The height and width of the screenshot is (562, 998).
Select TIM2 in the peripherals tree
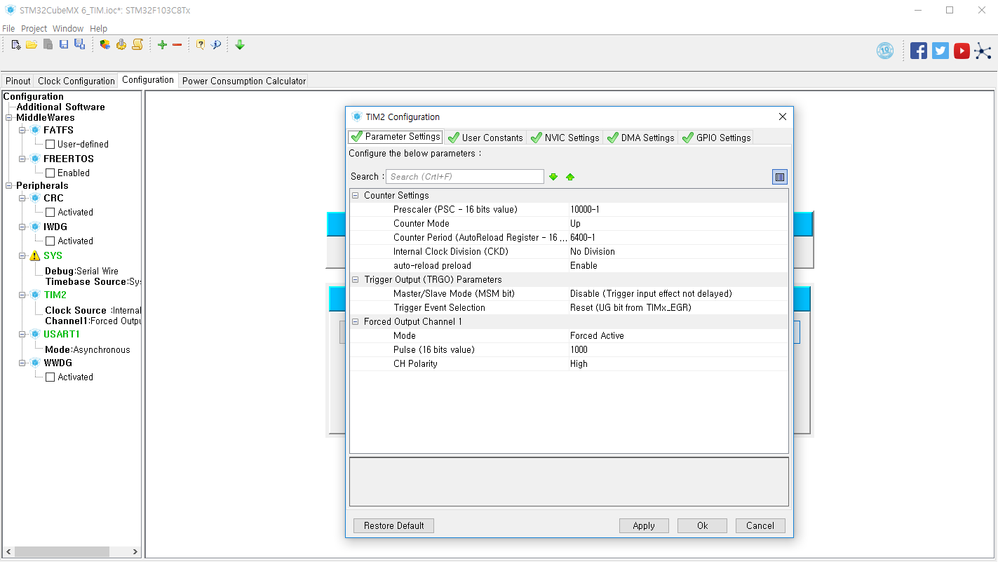pos(55,295)
